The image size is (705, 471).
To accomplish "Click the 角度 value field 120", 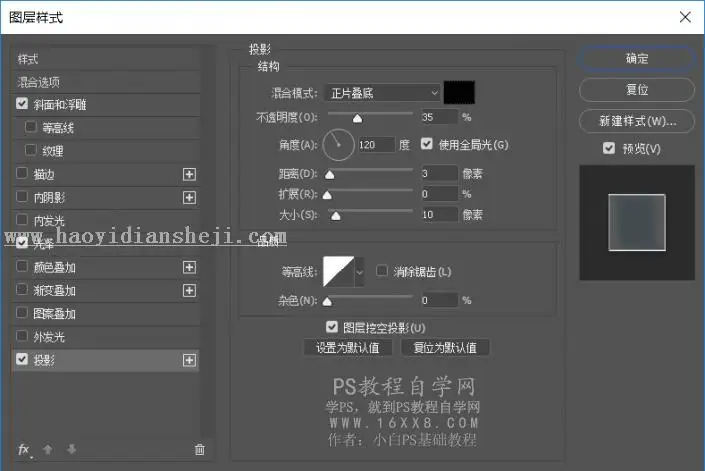I will pos(376,145).
